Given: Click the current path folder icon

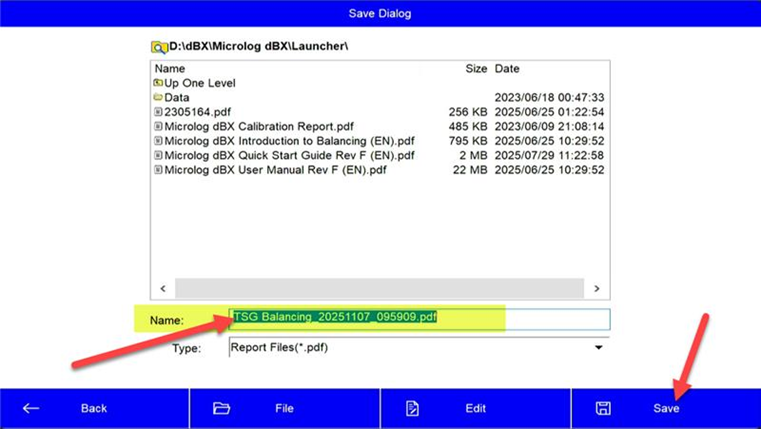Looking at the screenshot, I should [159, 47].
